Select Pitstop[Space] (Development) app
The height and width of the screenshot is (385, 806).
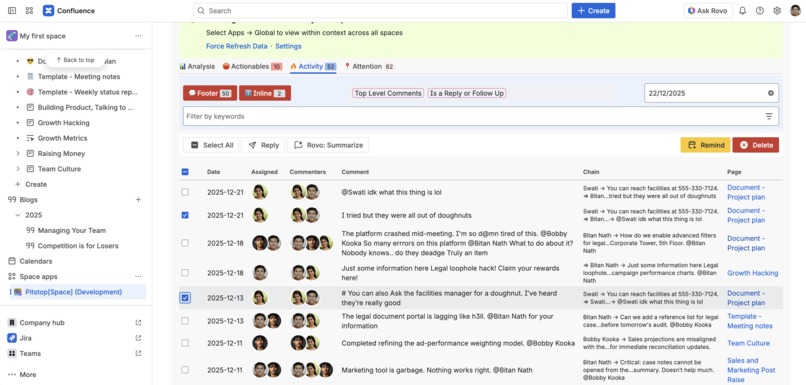(x=78, y=292)
